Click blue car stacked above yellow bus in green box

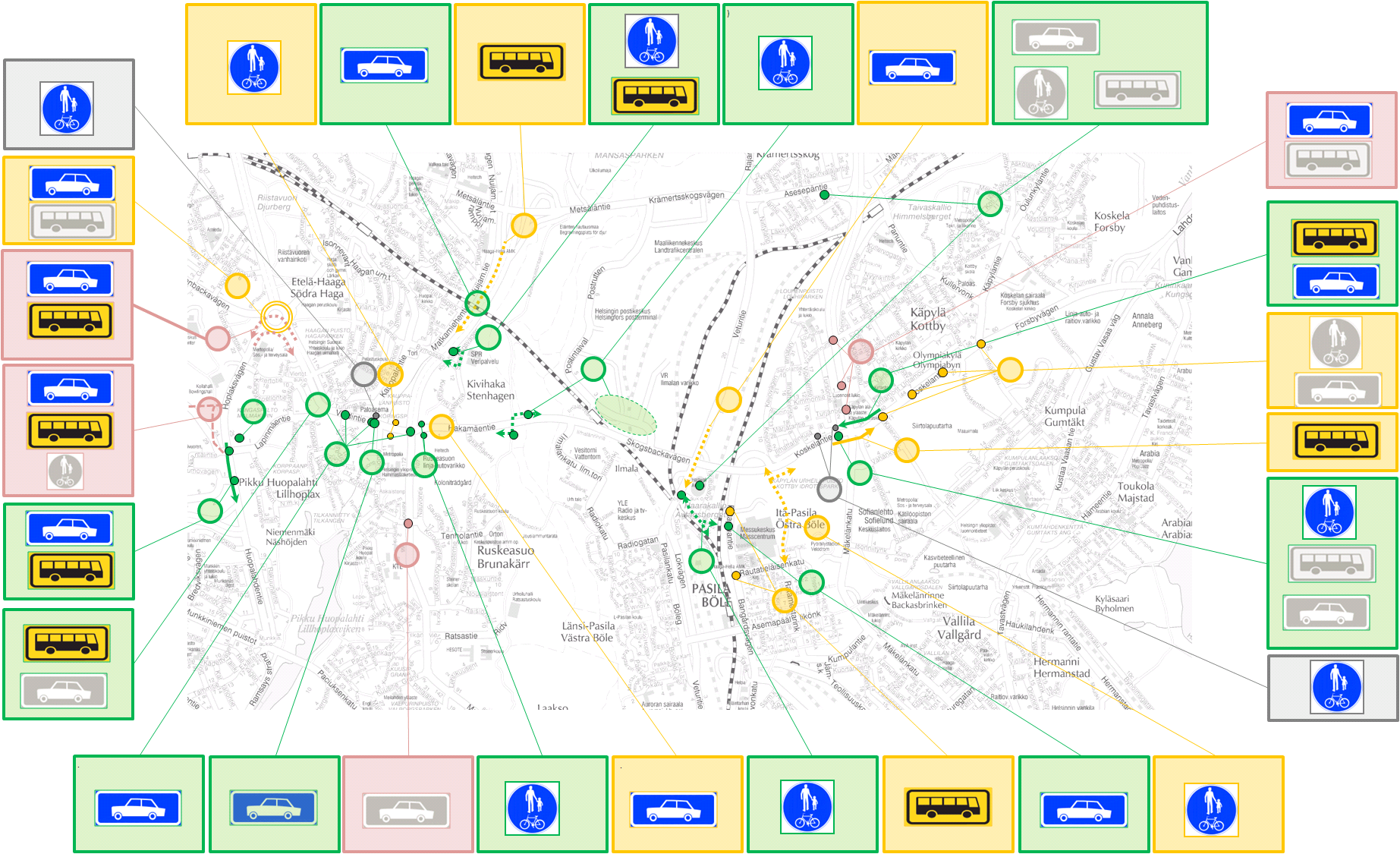click(70, 528)
